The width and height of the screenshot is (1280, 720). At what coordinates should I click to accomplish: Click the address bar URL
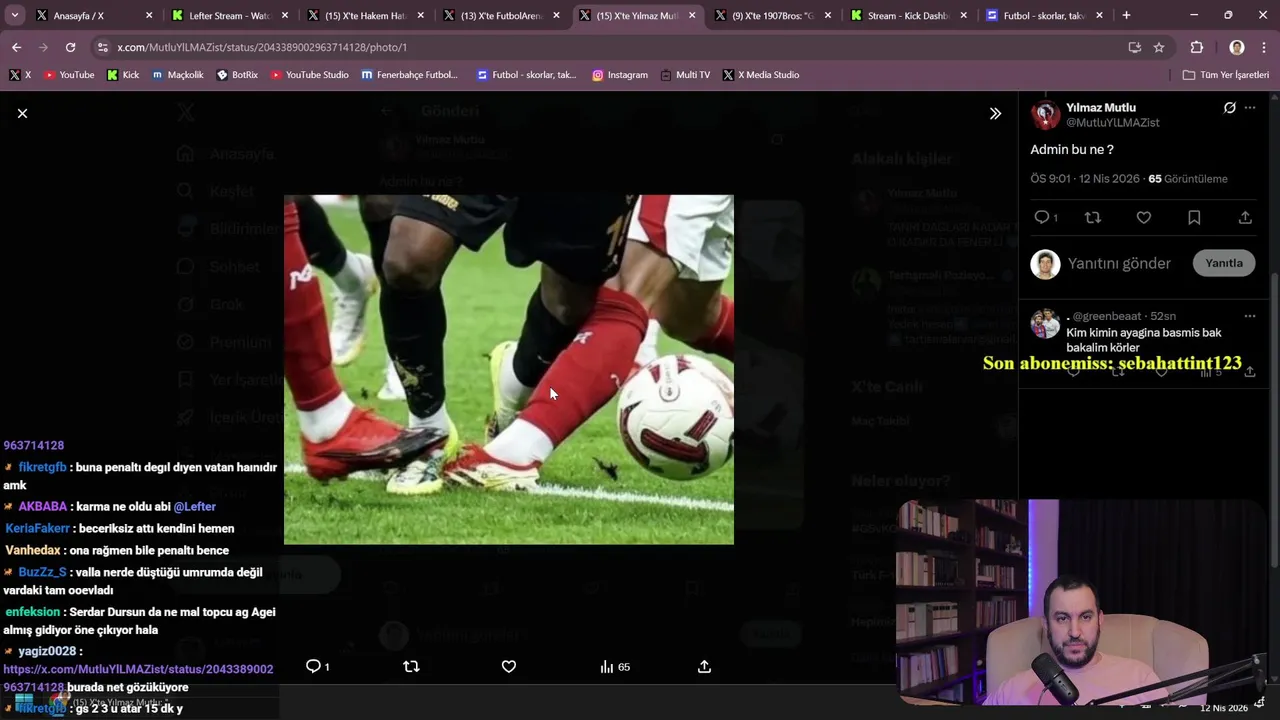point(262,47)
